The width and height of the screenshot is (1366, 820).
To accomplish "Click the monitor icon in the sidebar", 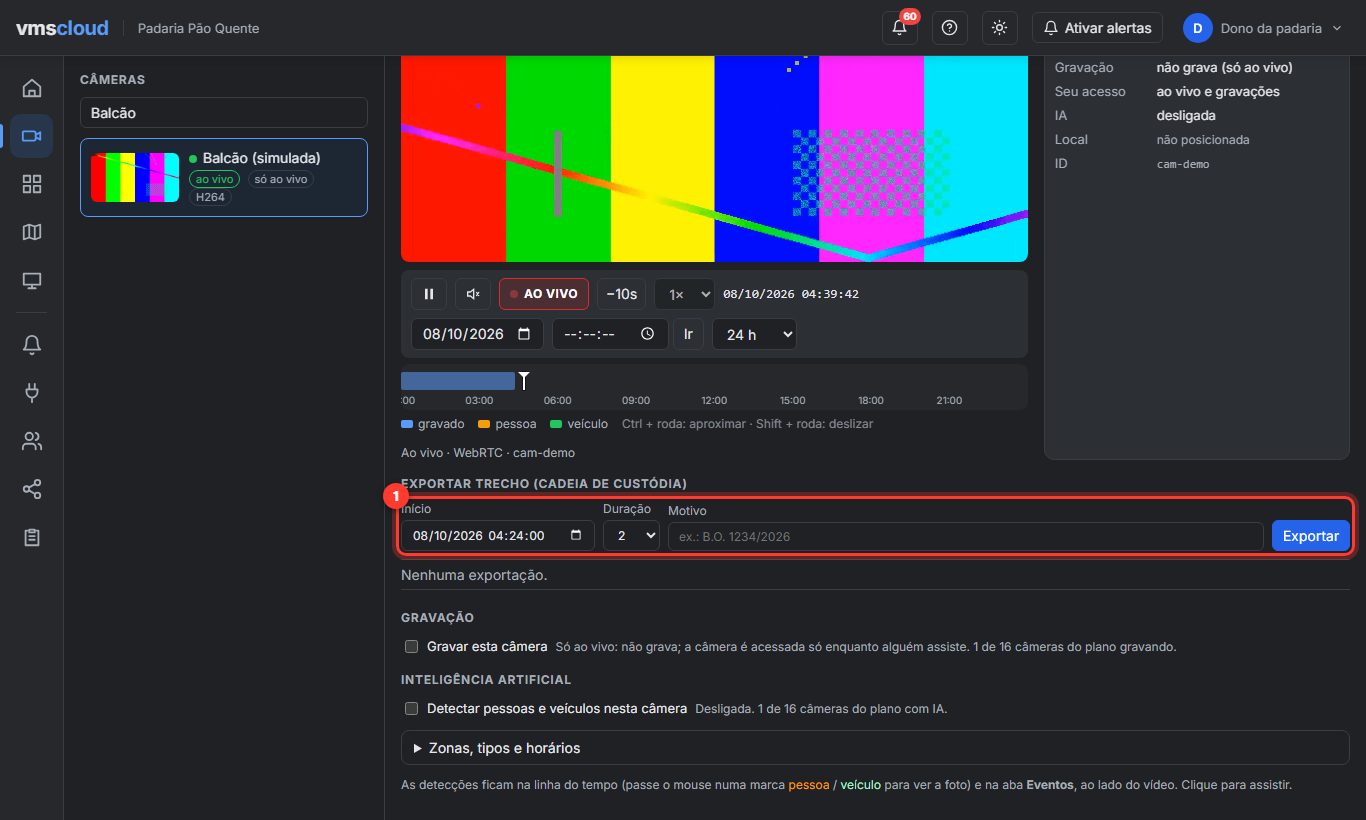I will [32, 280].
